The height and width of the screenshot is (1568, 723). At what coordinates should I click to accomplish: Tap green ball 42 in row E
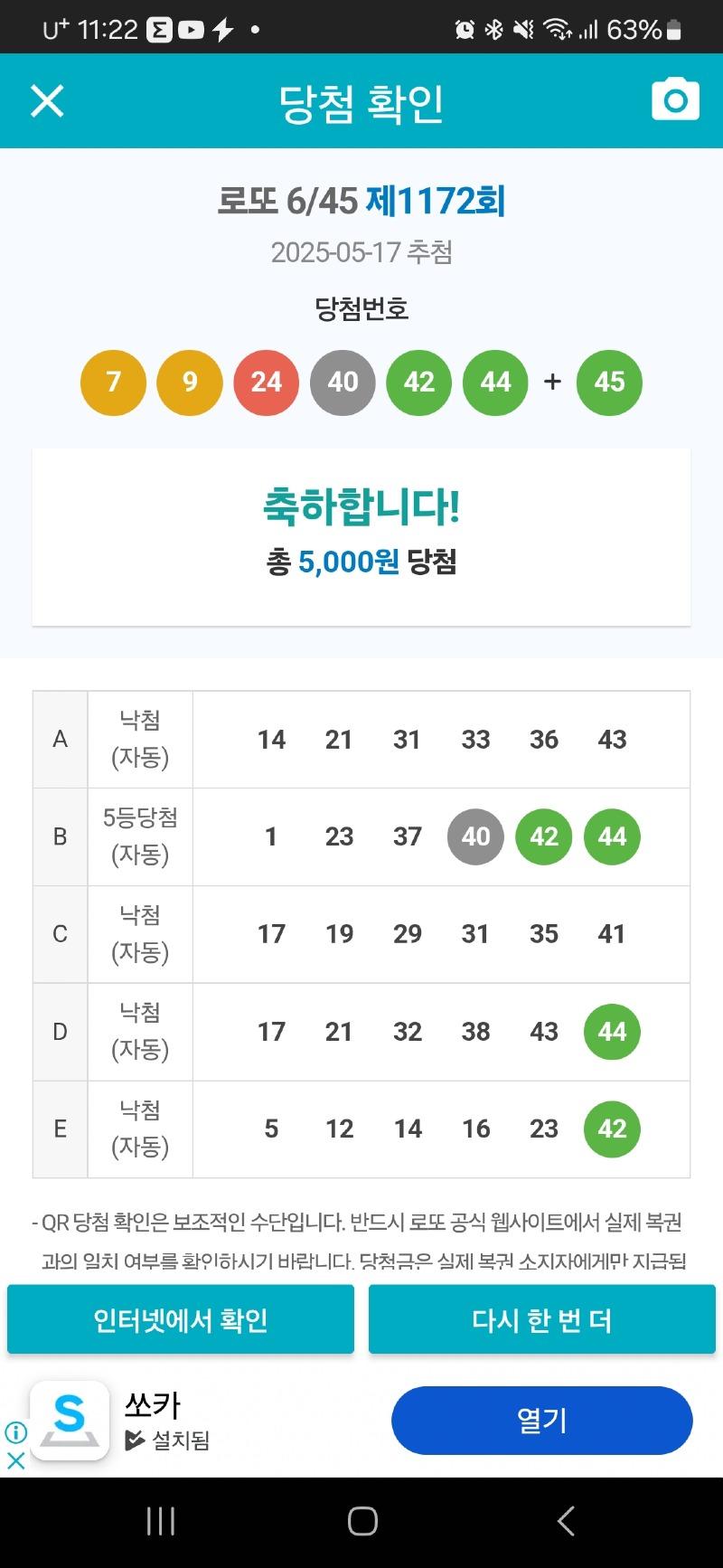pyautogui.click(x=612, y=1129)
